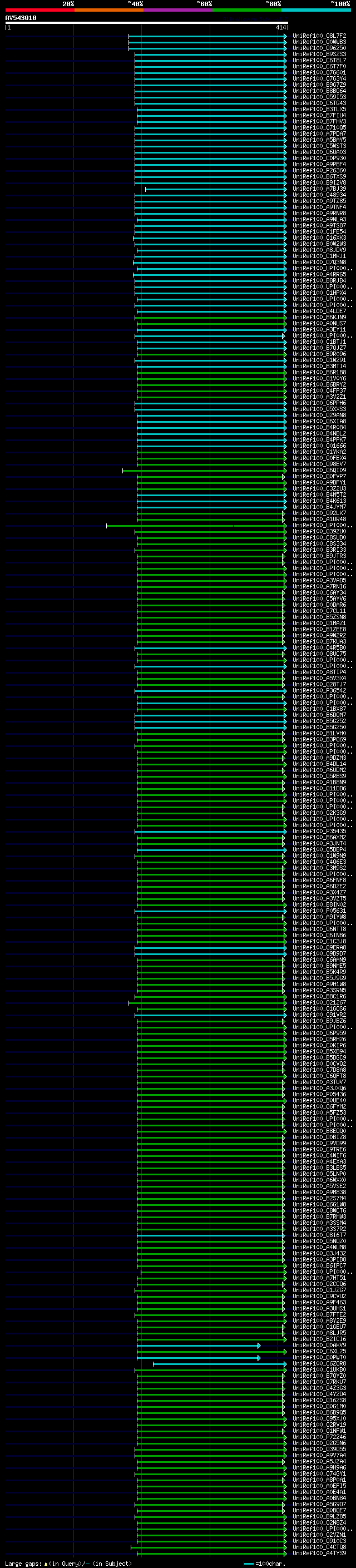Select hit label UniRef100_B8BG64

(319, 91)
